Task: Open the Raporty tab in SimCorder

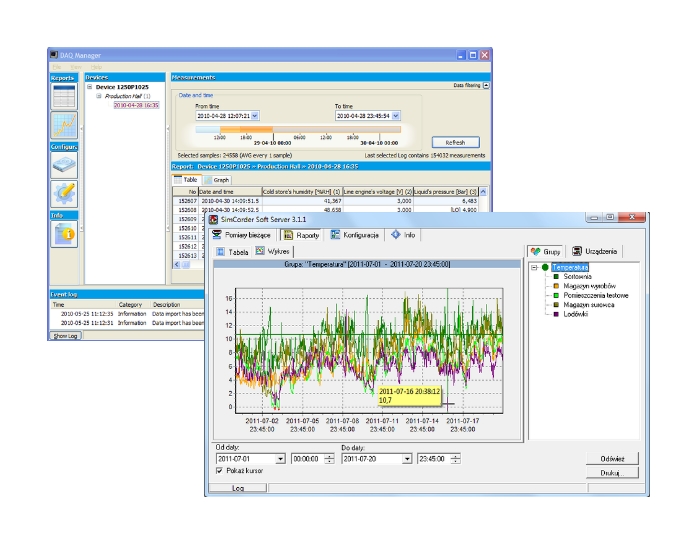Action: point(301,234)
